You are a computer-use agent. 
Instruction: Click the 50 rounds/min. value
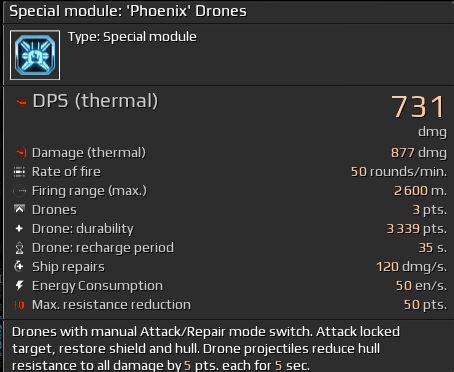[x=399, y=172]
